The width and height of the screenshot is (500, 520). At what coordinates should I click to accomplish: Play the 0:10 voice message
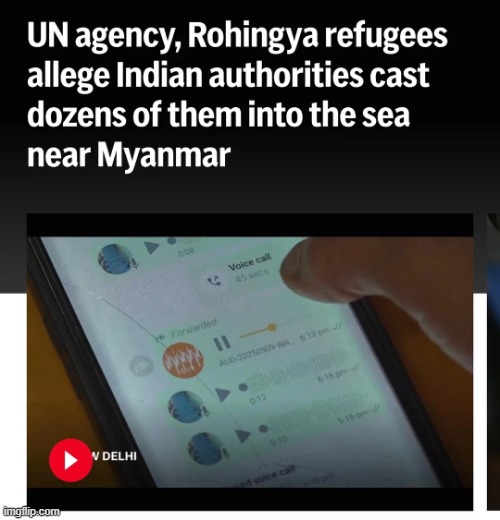coord(243,436)
